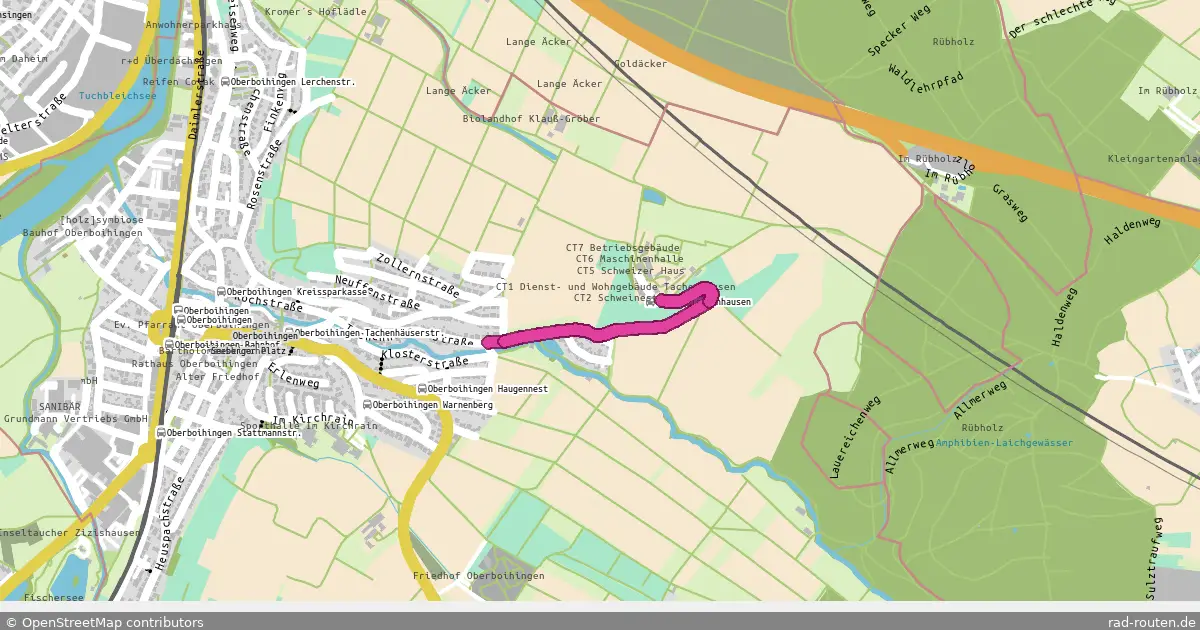Select the Oberboihingen Kreissparkasse bus stop icon
The image size is (1200, 630).
[x=221, y=292]
